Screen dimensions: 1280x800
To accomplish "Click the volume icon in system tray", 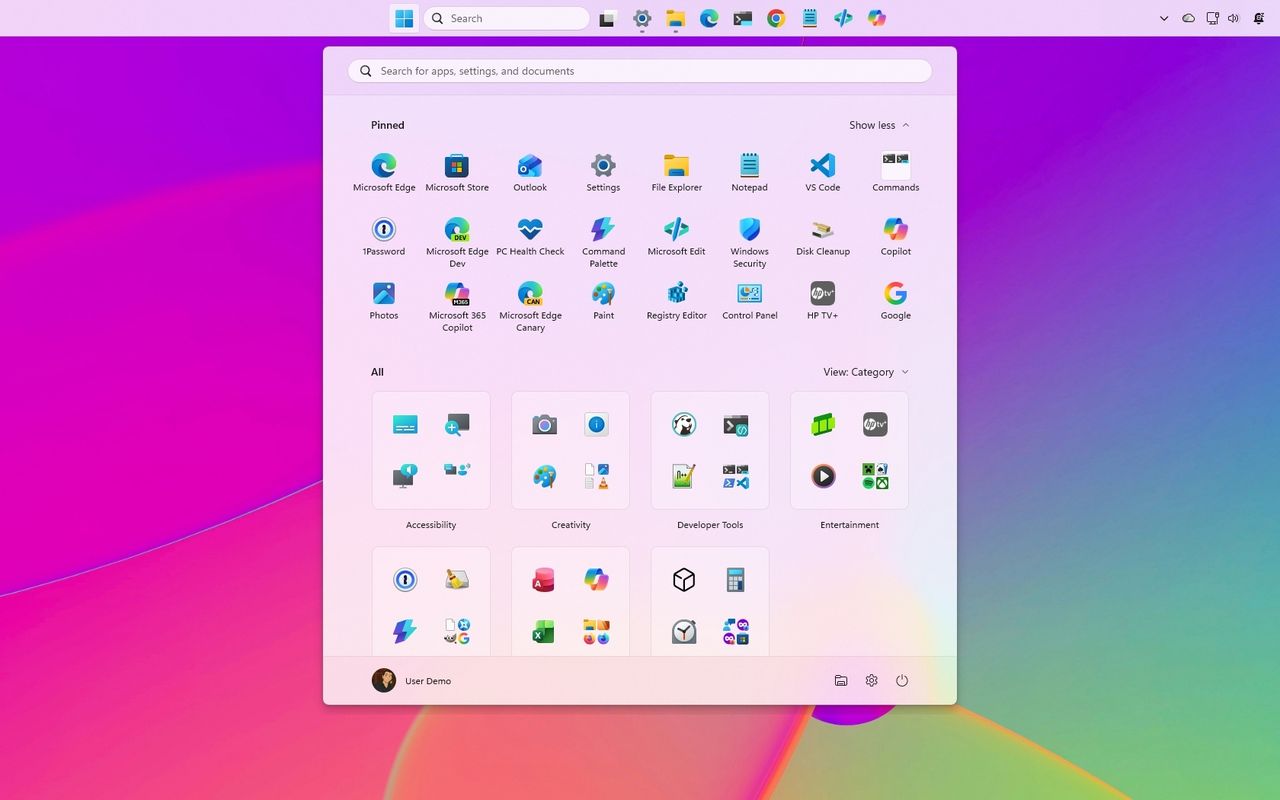I will pyautogui.click(x=1233, y=18).
